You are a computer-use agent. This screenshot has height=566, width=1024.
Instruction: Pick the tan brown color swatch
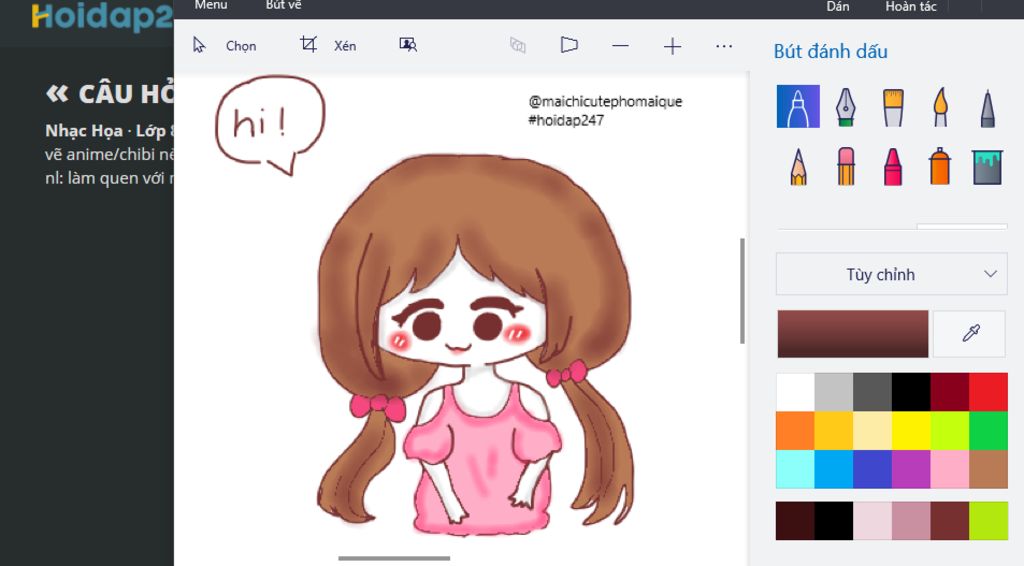click(988, 469)
